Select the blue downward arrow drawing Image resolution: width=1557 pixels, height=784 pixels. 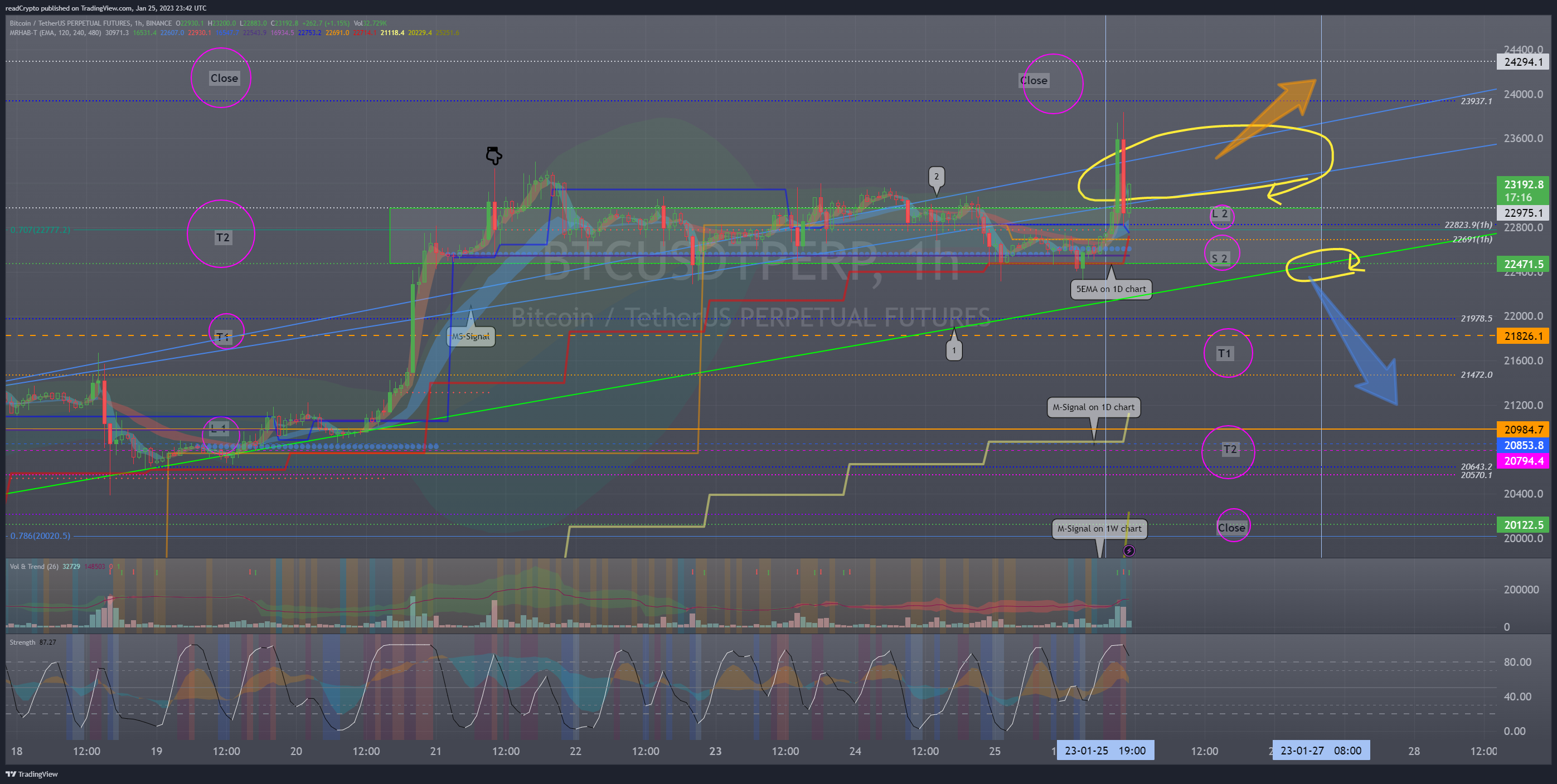click(x=1355, y=341)
